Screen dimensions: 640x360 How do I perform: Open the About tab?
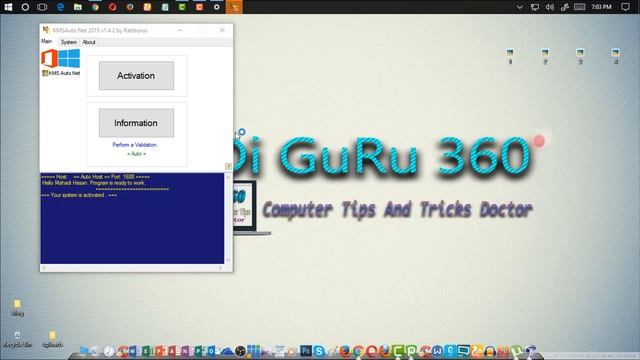tap(89, 42)
